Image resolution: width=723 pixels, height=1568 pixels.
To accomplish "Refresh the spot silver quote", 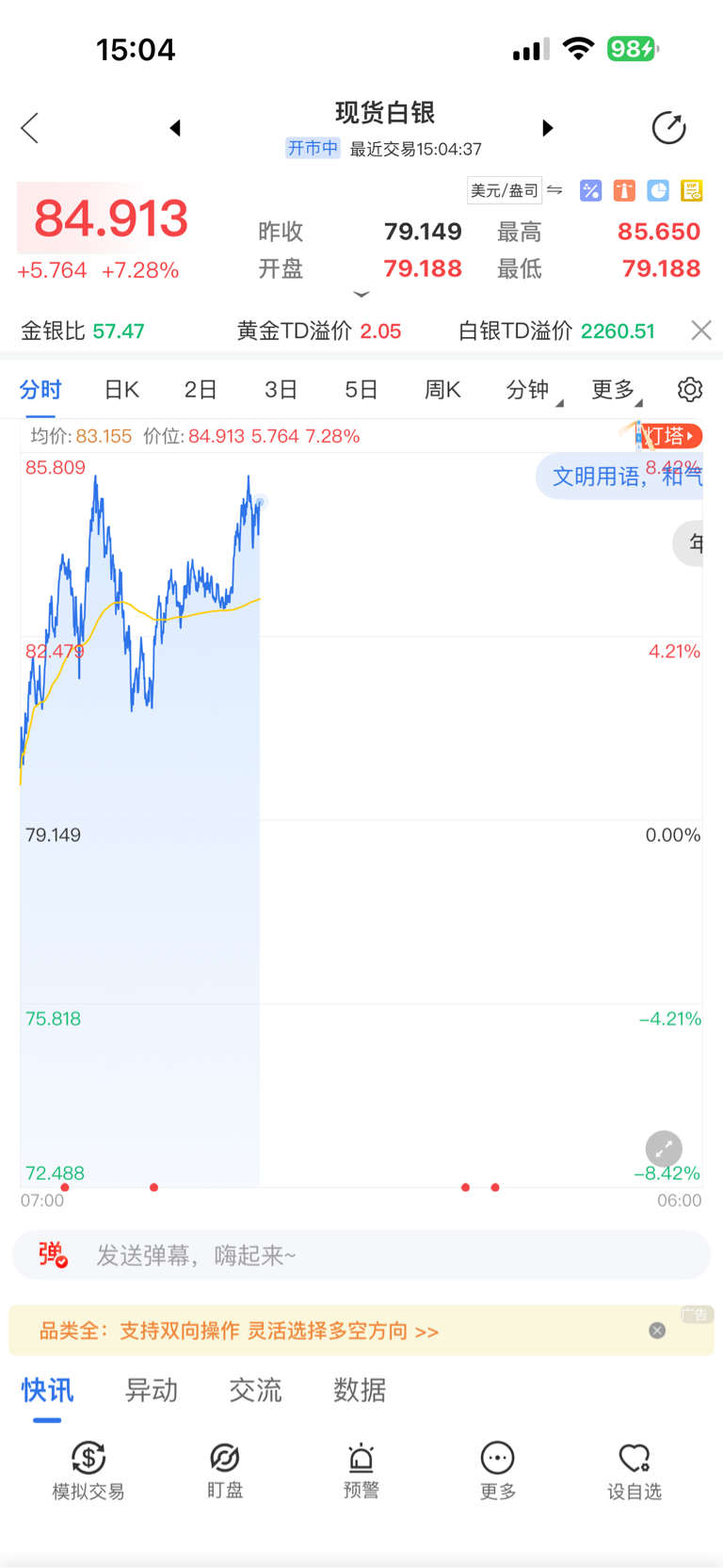I will (668, 128).
